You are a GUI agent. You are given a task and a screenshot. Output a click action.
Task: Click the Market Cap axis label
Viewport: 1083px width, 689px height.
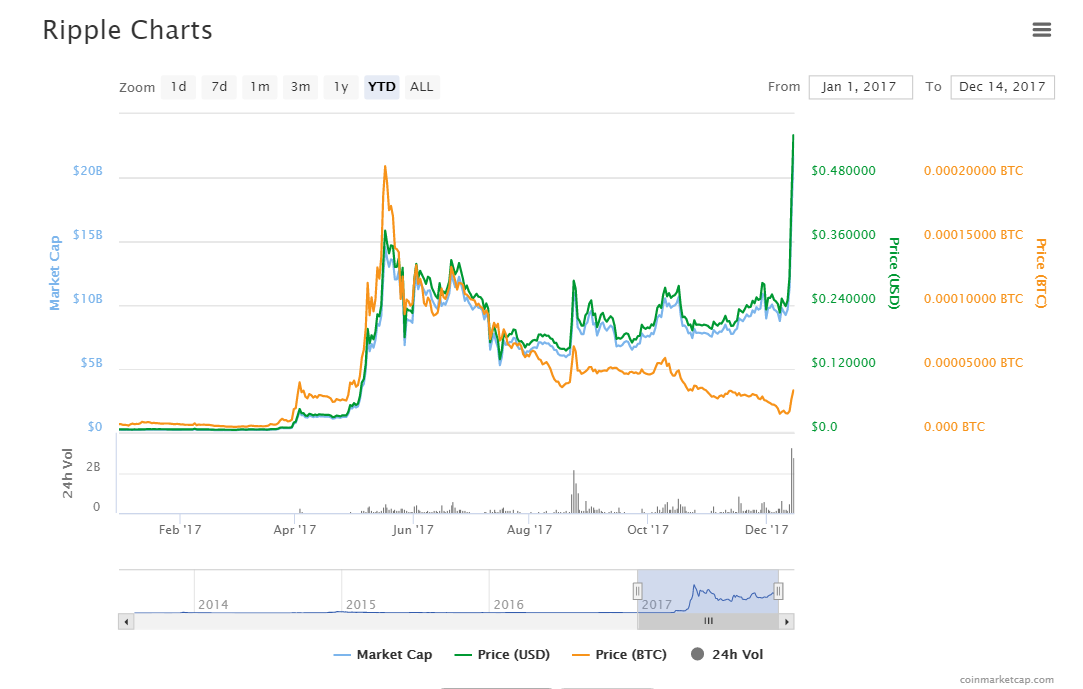pyautogui.click(x=53, y=271)
